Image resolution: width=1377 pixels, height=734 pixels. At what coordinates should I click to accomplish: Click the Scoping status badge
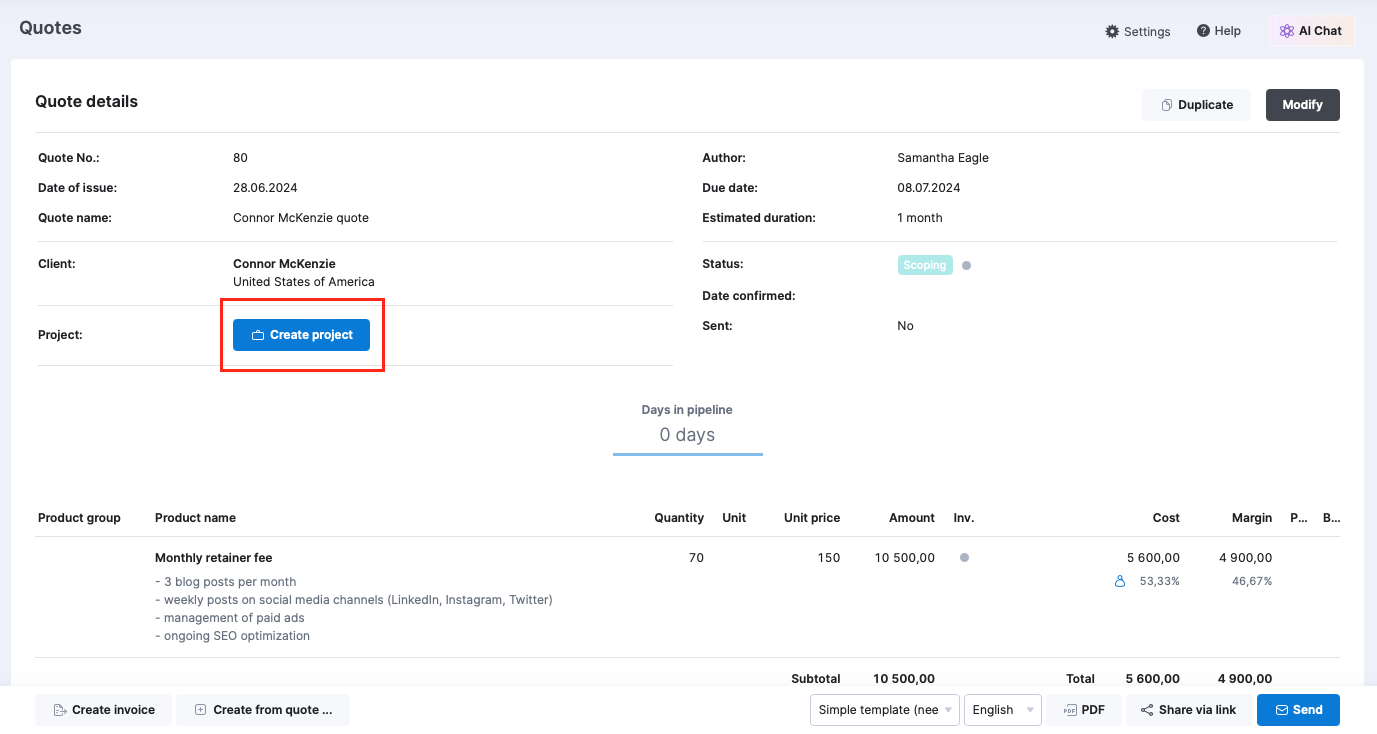[x=925, y=265]
